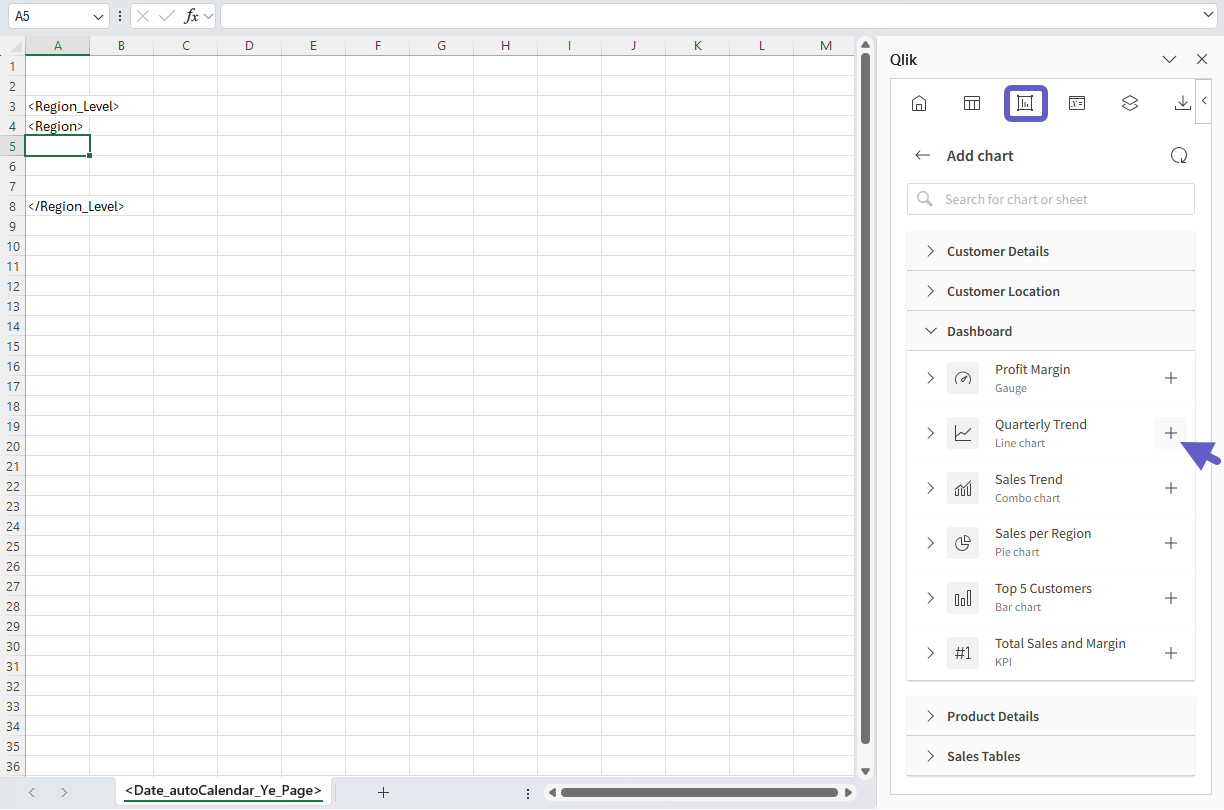The image size is (1224, 810).
Task: Select the table insertion icon in Qlik toolbar
Action: 971,103
